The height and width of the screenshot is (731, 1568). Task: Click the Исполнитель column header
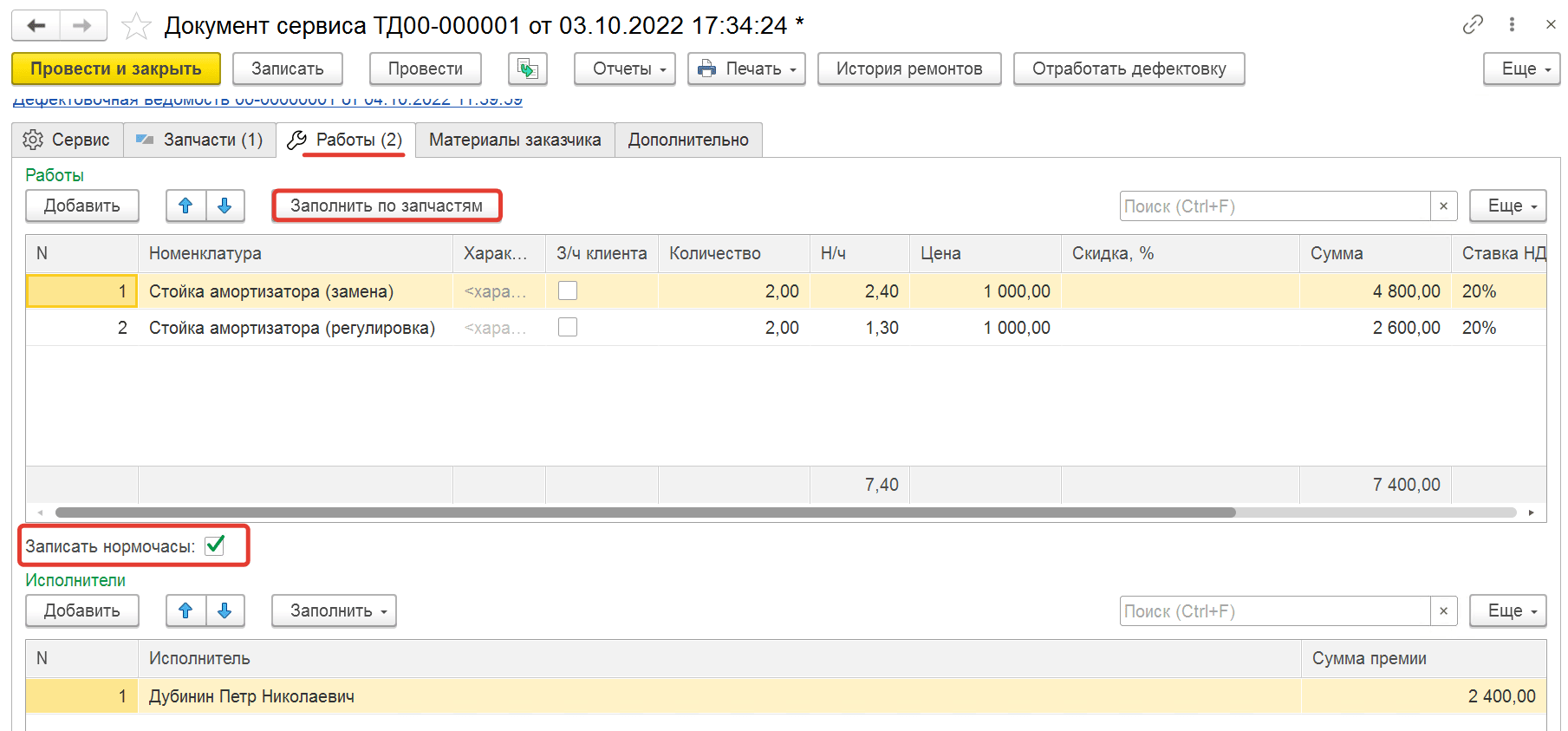click(719, 658)
